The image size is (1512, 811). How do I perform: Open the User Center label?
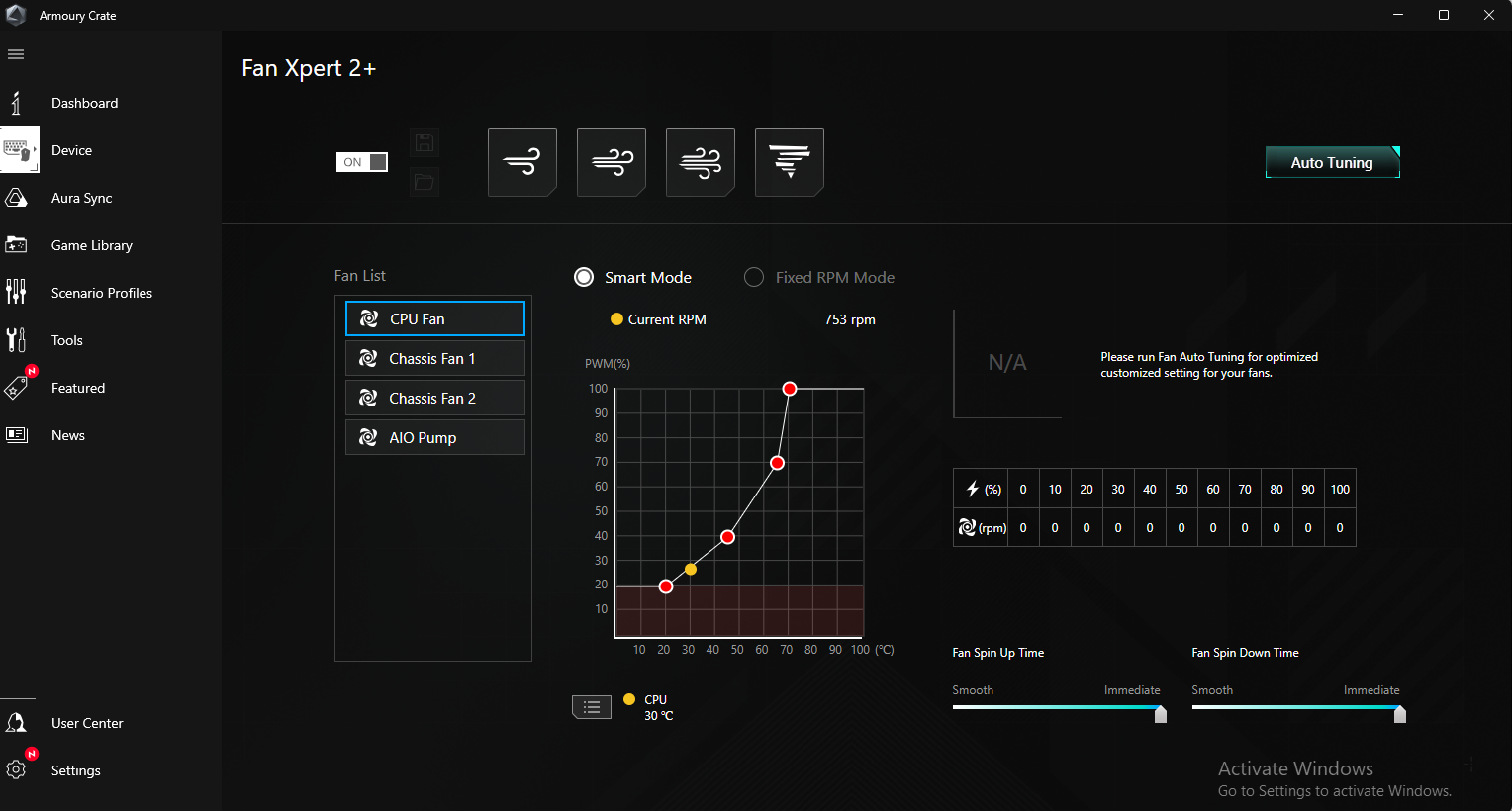pyautogui.click(x=87, y=723)
